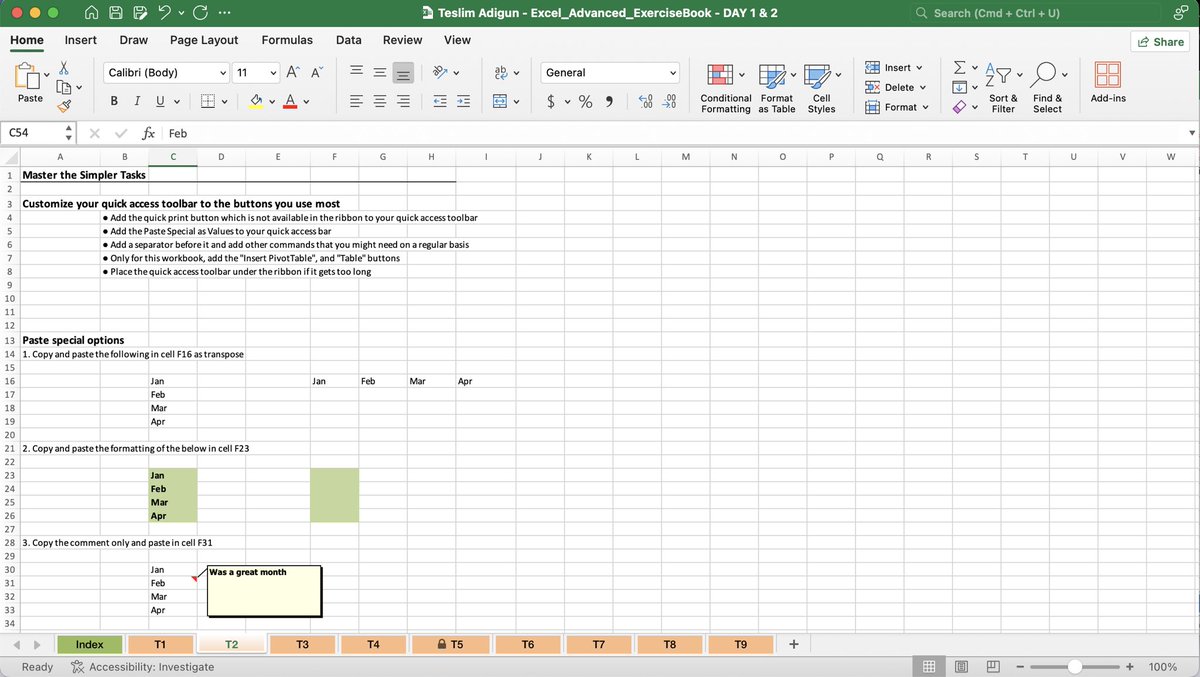Switch to sheet T3
This screenshot has height=677, width=1200.
(x=302, y=645)
